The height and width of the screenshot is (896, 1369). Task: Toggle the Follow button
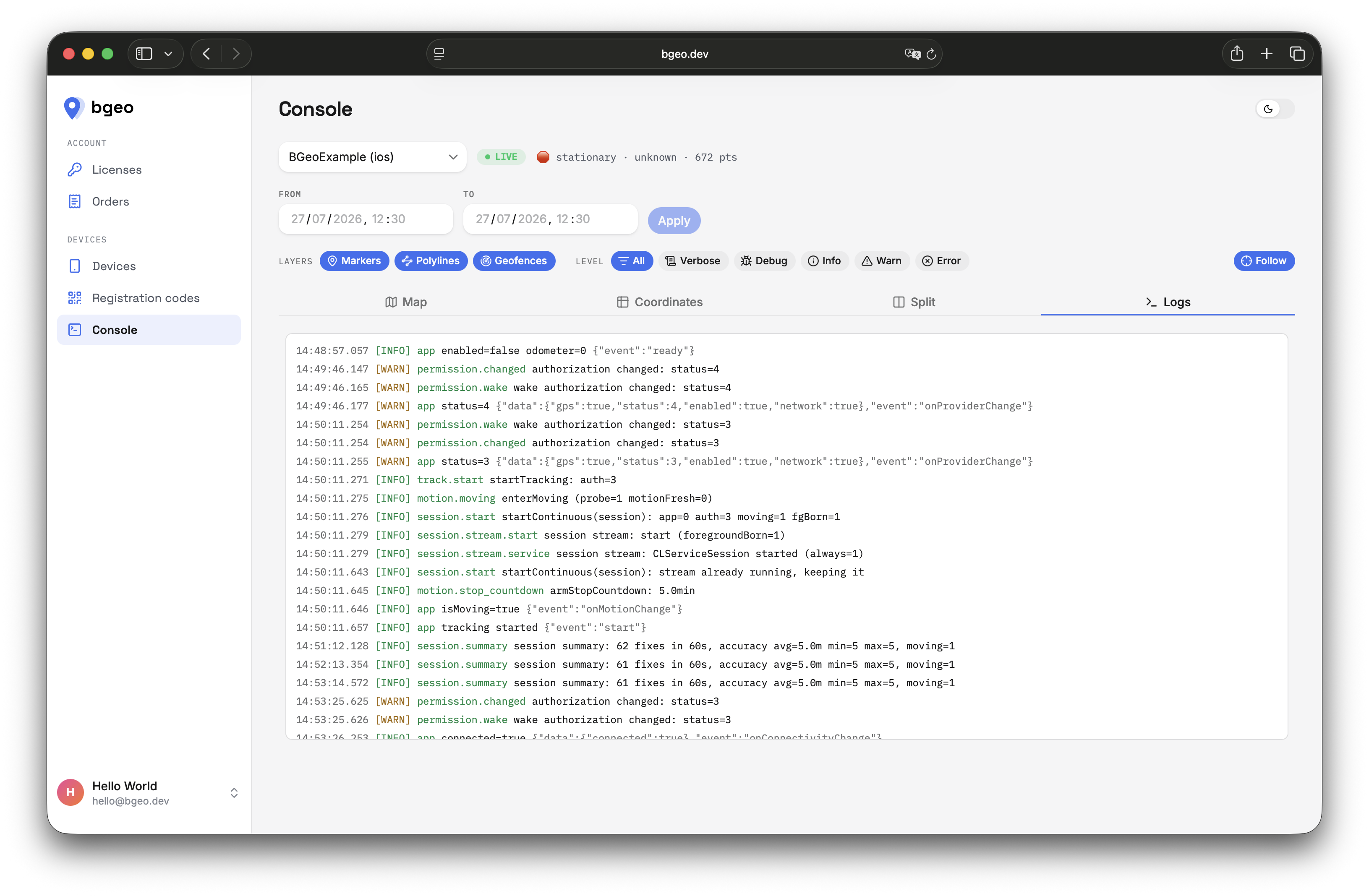coord(1264,260)
